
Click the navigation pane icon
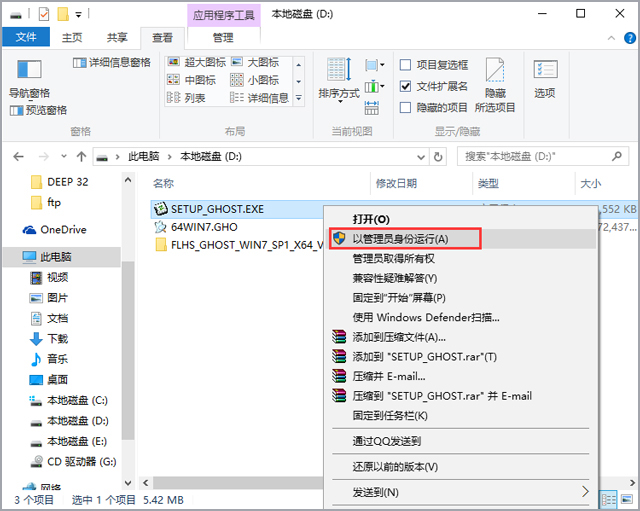(x=29, y=69)
